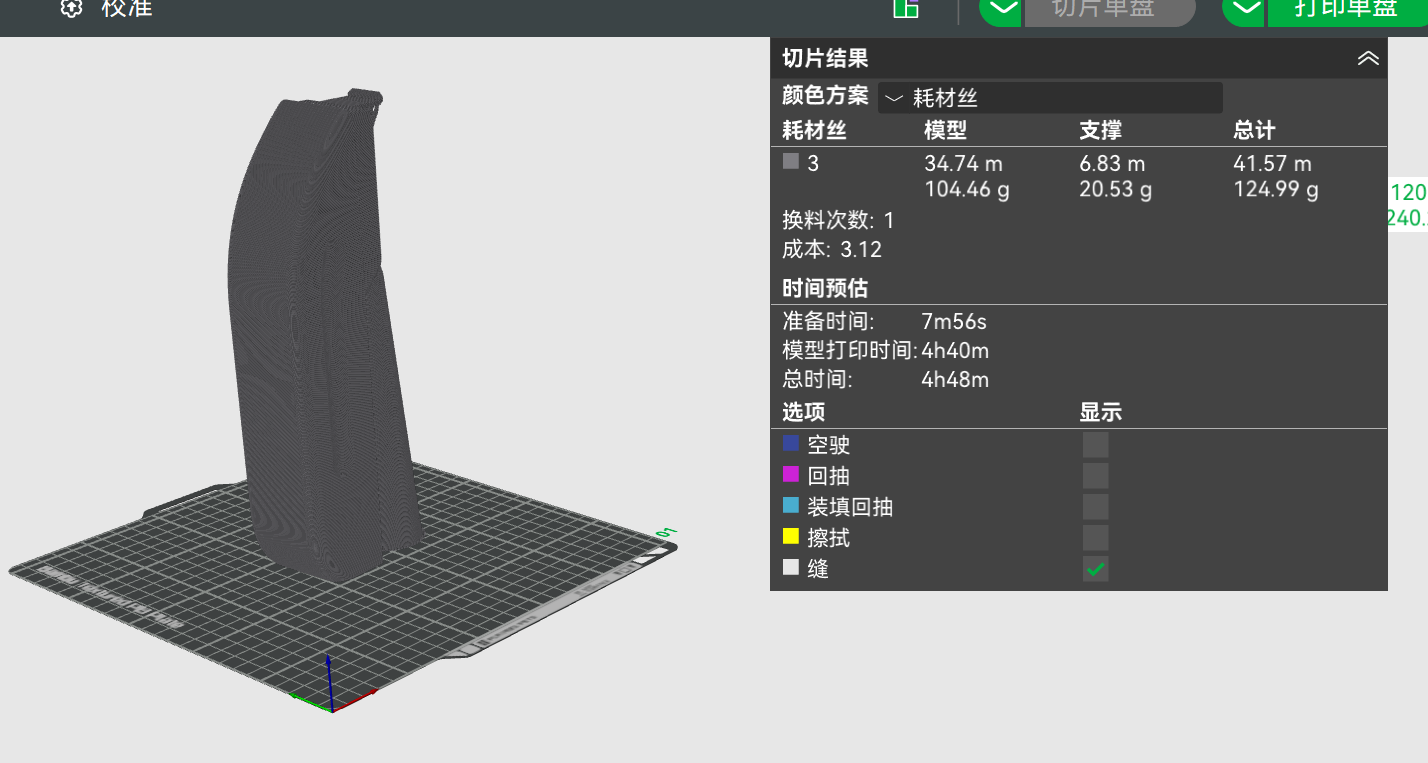Screen dimensions: 1428x763
Task: Click the green plate number label at plate corner
Action: (666, 531)
